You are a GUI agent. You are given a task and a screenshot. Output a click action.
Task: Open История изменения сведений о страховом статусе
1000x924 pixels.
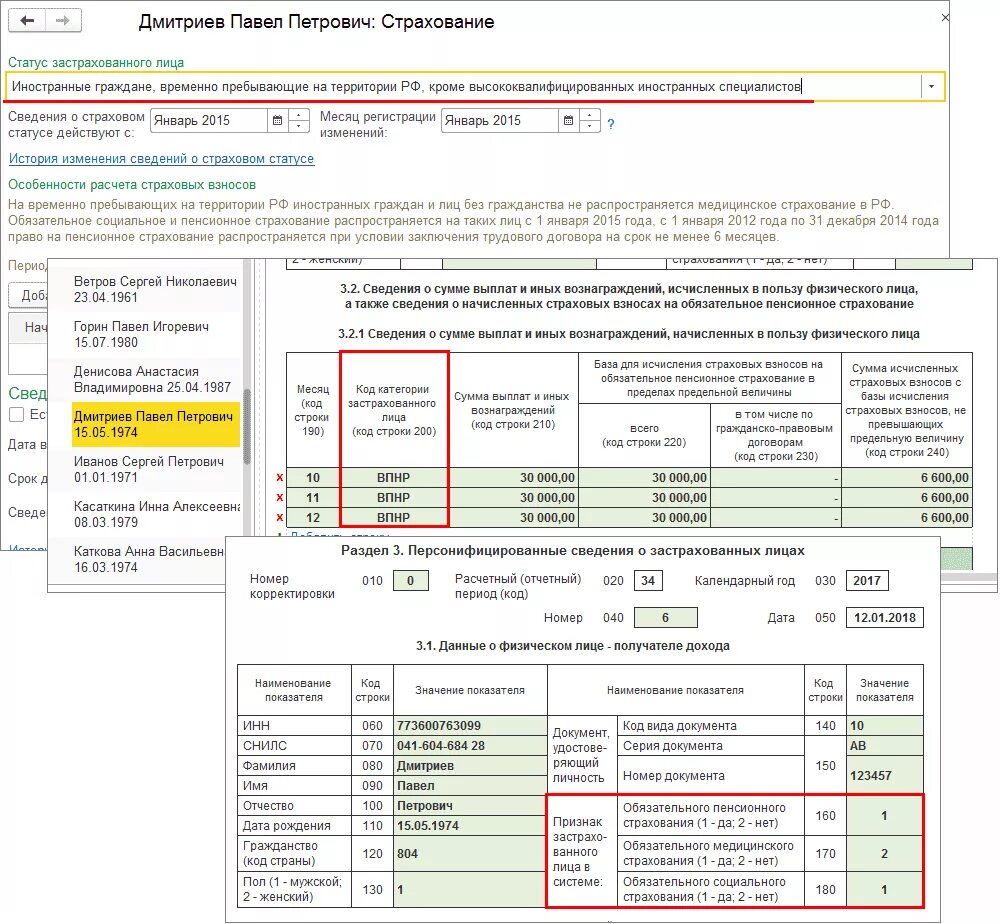point(161,158)
